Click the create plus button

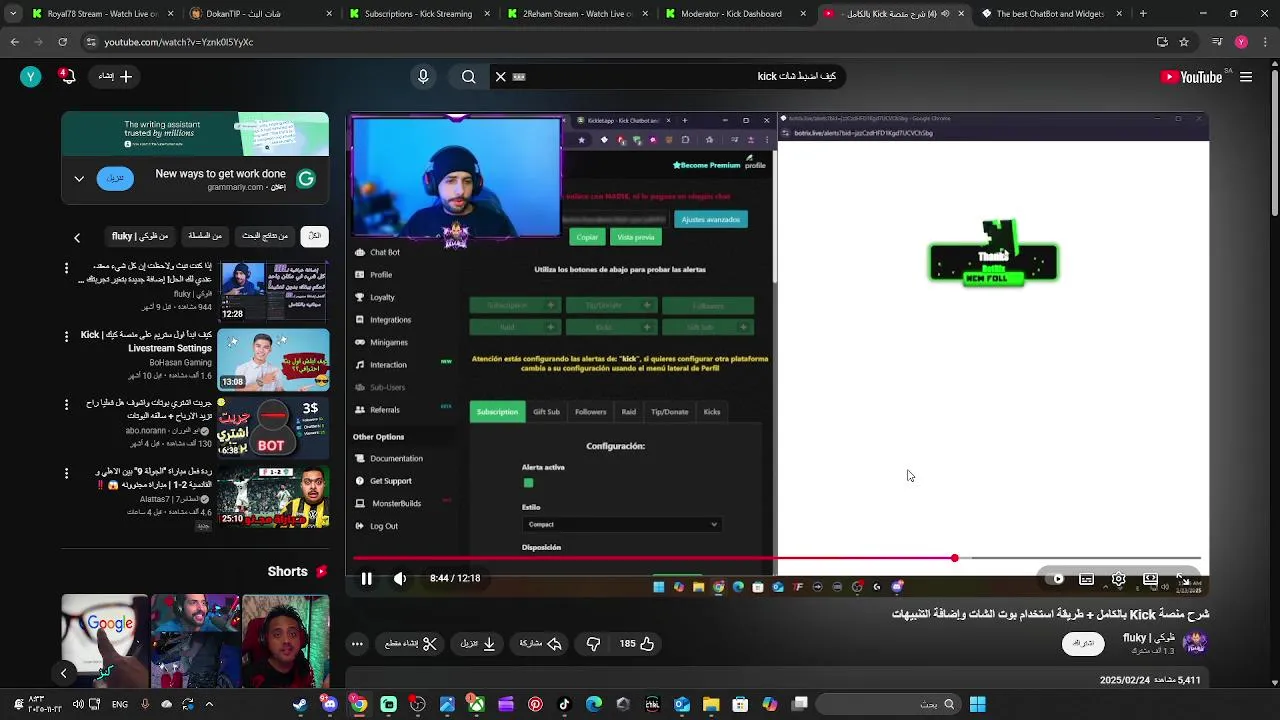(115, 76)
